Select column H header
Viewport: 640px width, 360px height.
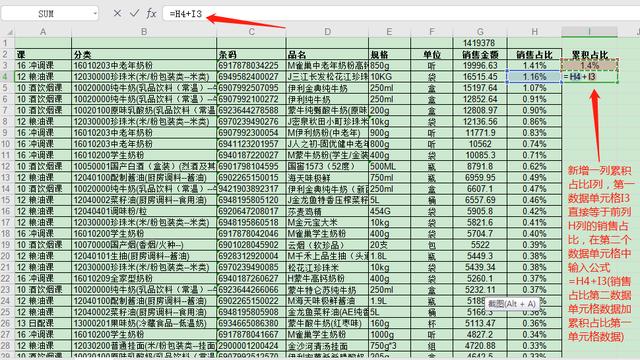(534, 31)
